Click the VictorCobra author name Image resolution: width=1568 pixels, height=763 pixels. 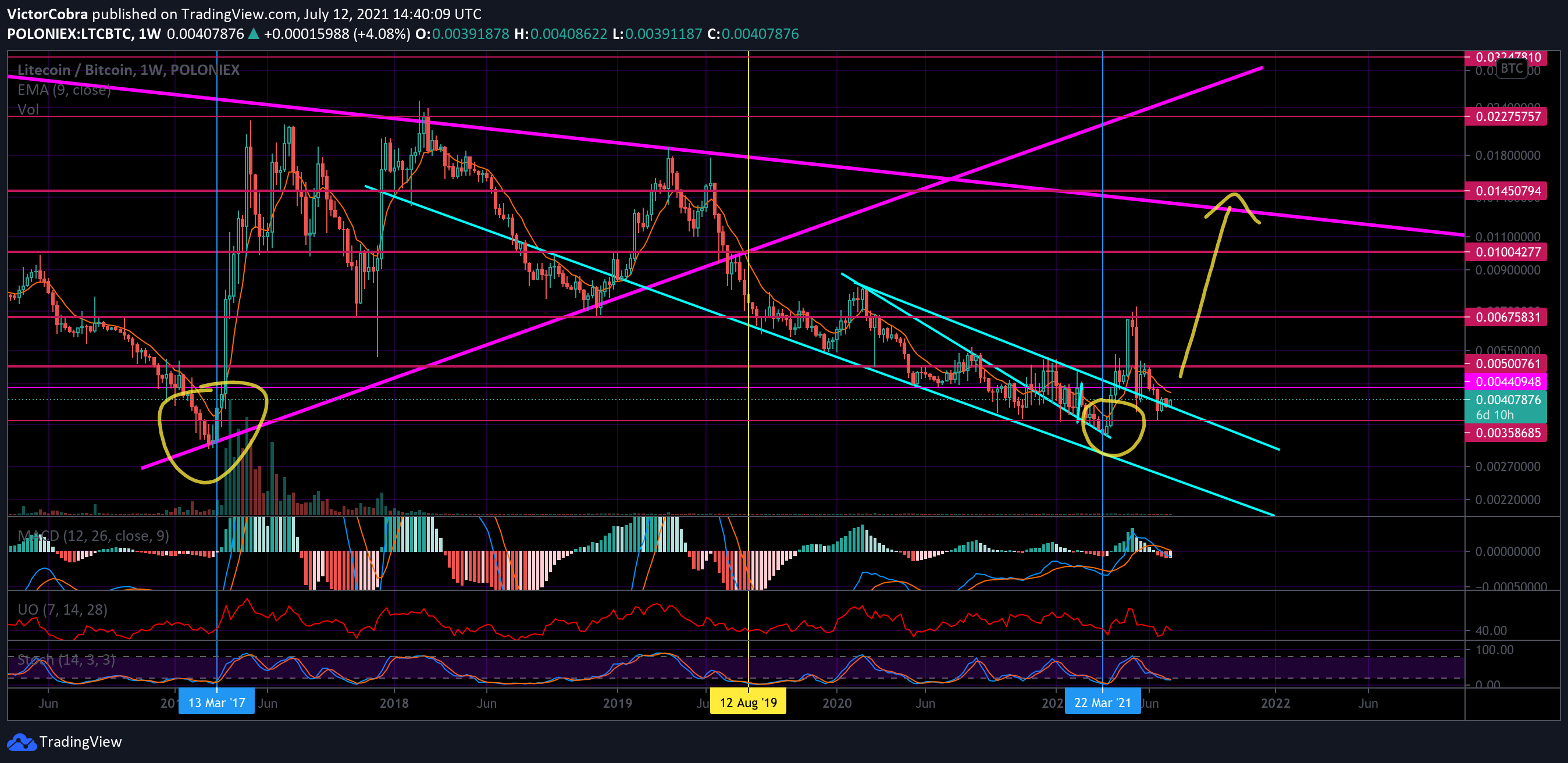pyautogui.click(x=48, y=14)
